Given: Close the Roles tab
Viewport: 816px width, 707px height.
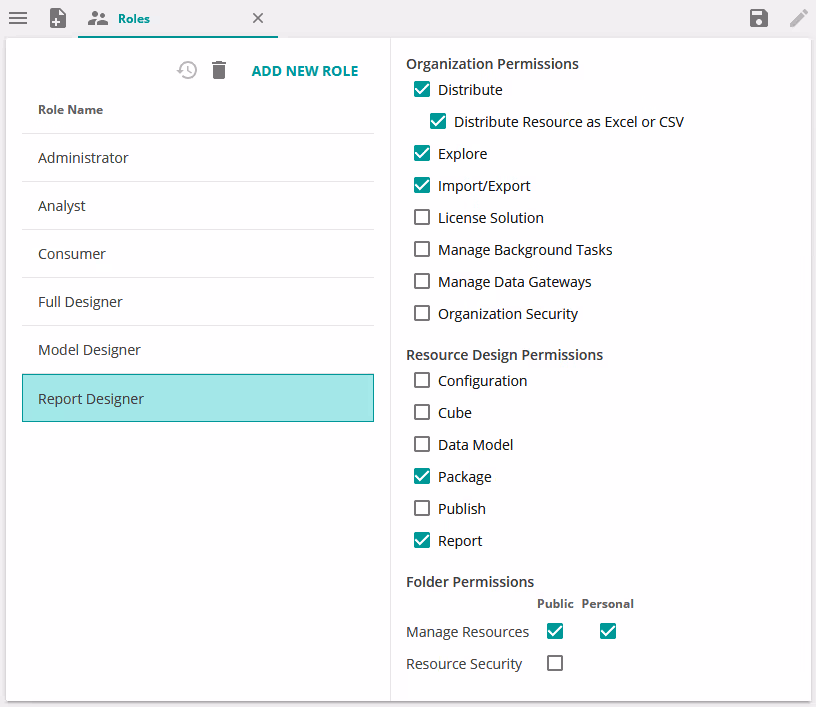Looking at the screenshot, I should click(x=257, y=18).
